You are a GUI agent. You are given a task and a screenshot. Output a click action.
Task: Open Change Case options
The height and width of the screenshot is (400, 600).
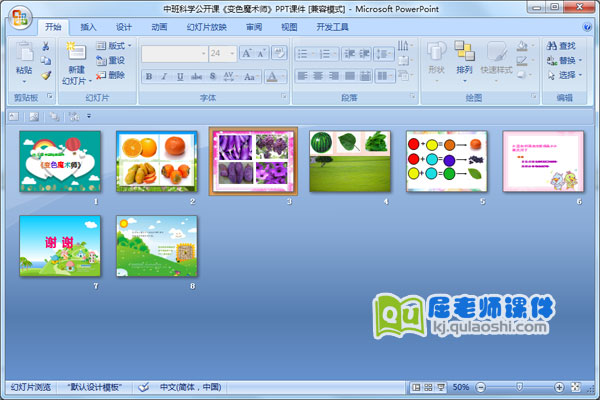coord(251,77)
